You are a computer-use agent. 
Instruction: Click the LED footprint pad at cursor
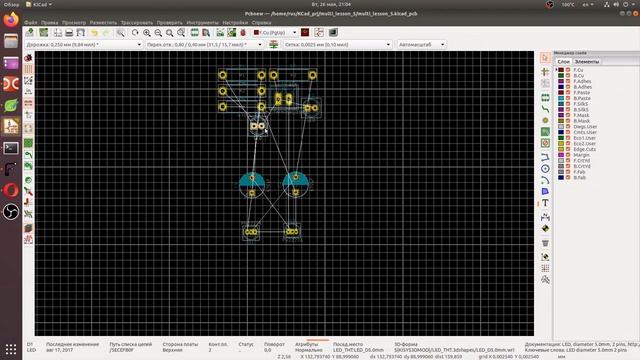click(262, 127)
